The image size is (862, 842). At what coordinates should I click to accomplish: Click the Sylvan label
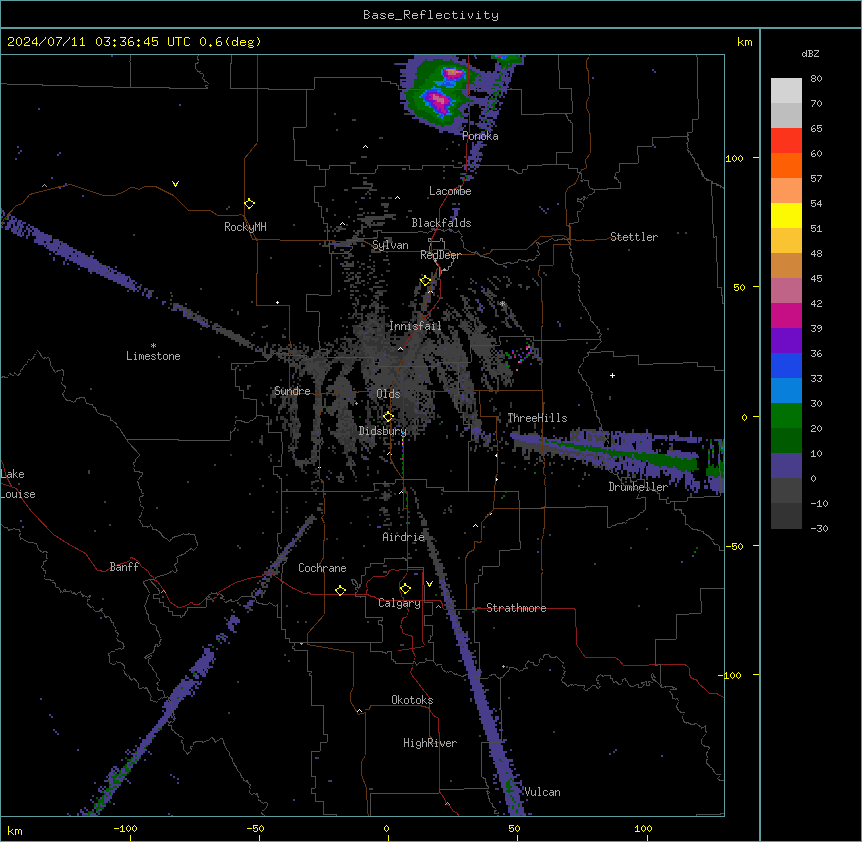click(x=390, y=245)
